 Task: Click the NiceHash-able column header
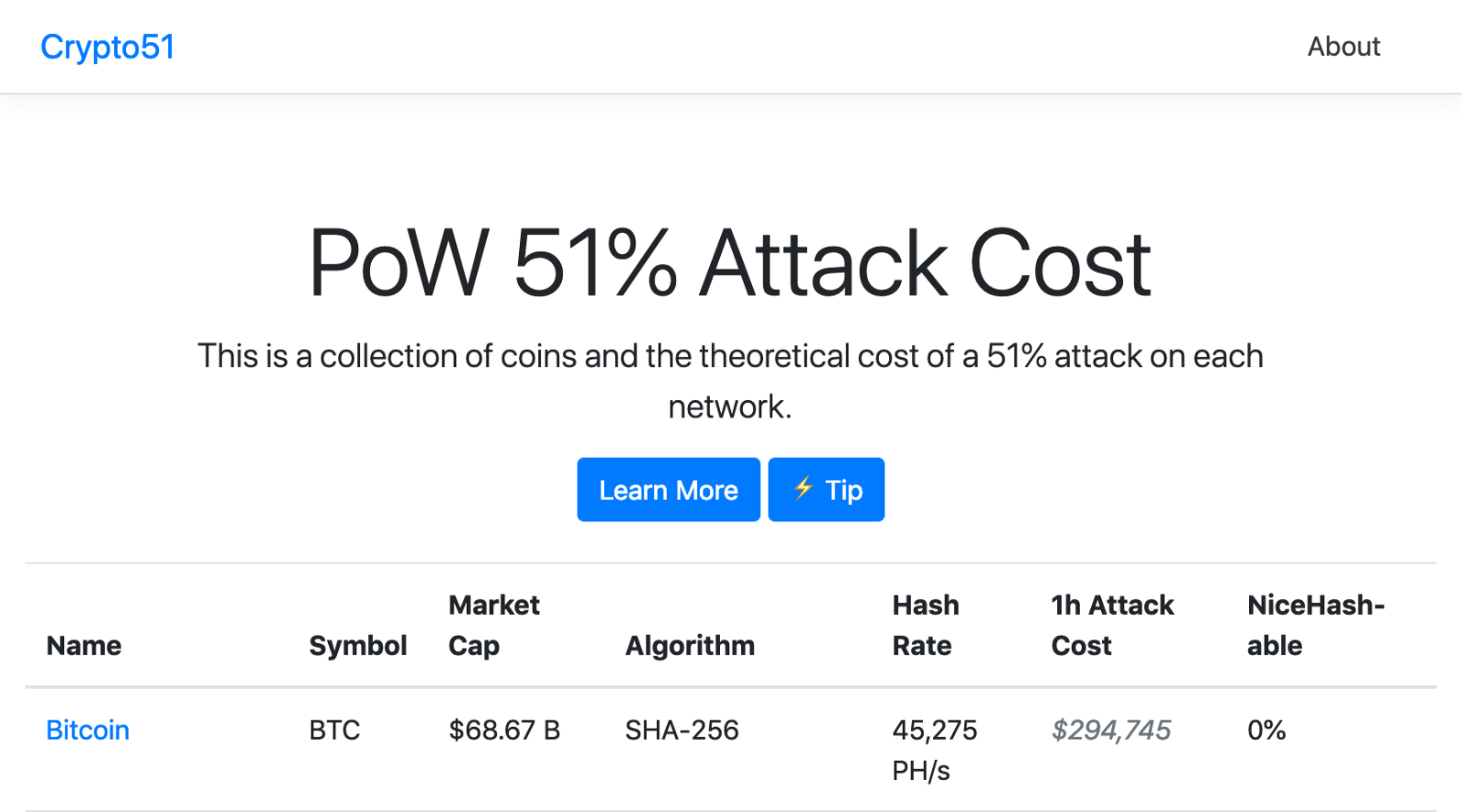click(x=1316, y=626)
